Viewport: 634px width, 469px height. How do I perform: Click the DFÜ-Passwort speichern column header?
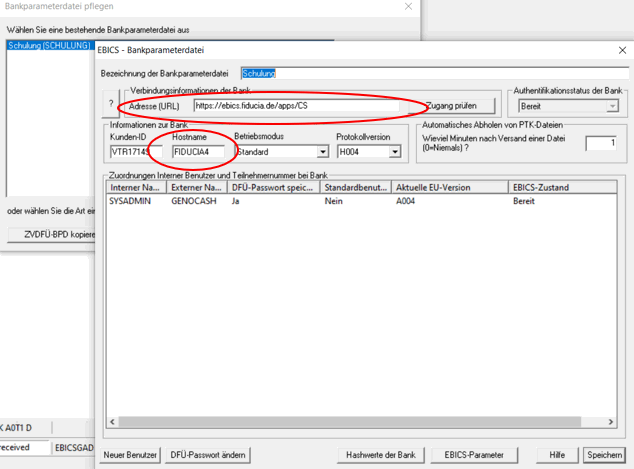pyautogui.click(x=274, y=188)
